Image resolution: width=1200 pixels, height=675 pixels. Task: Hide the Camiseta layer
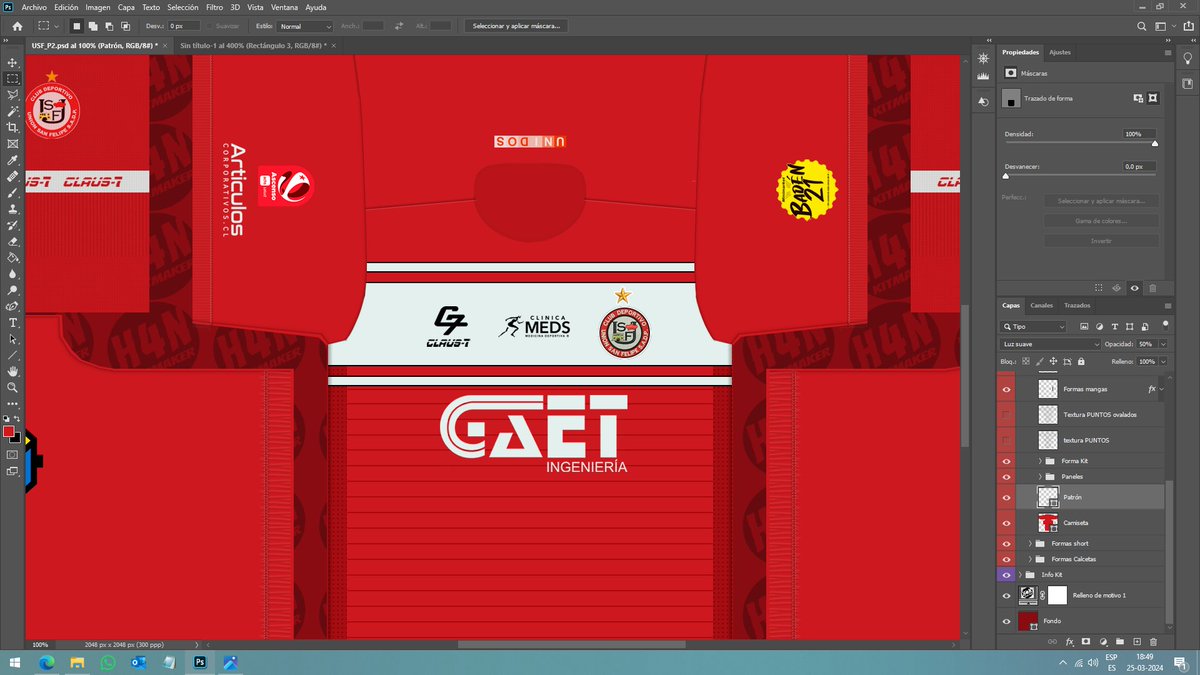point(1007,522)
